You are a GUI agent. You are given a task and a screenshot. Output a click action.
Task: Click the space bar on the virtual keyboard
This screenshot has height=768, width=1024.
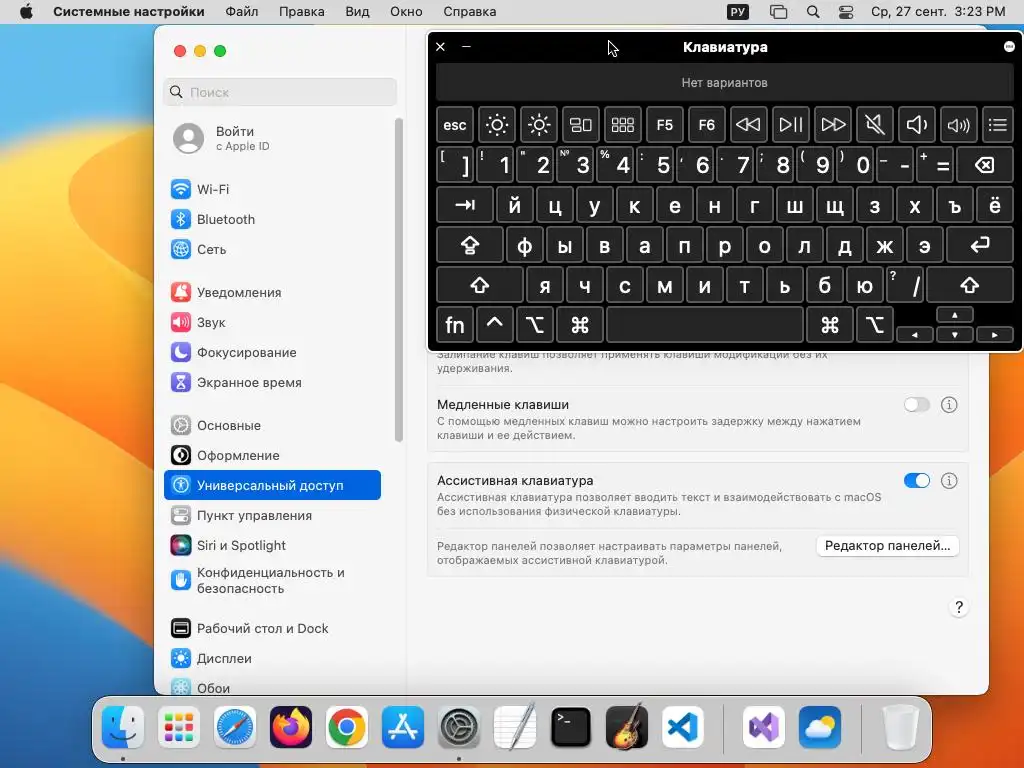[x=705, y=325]
